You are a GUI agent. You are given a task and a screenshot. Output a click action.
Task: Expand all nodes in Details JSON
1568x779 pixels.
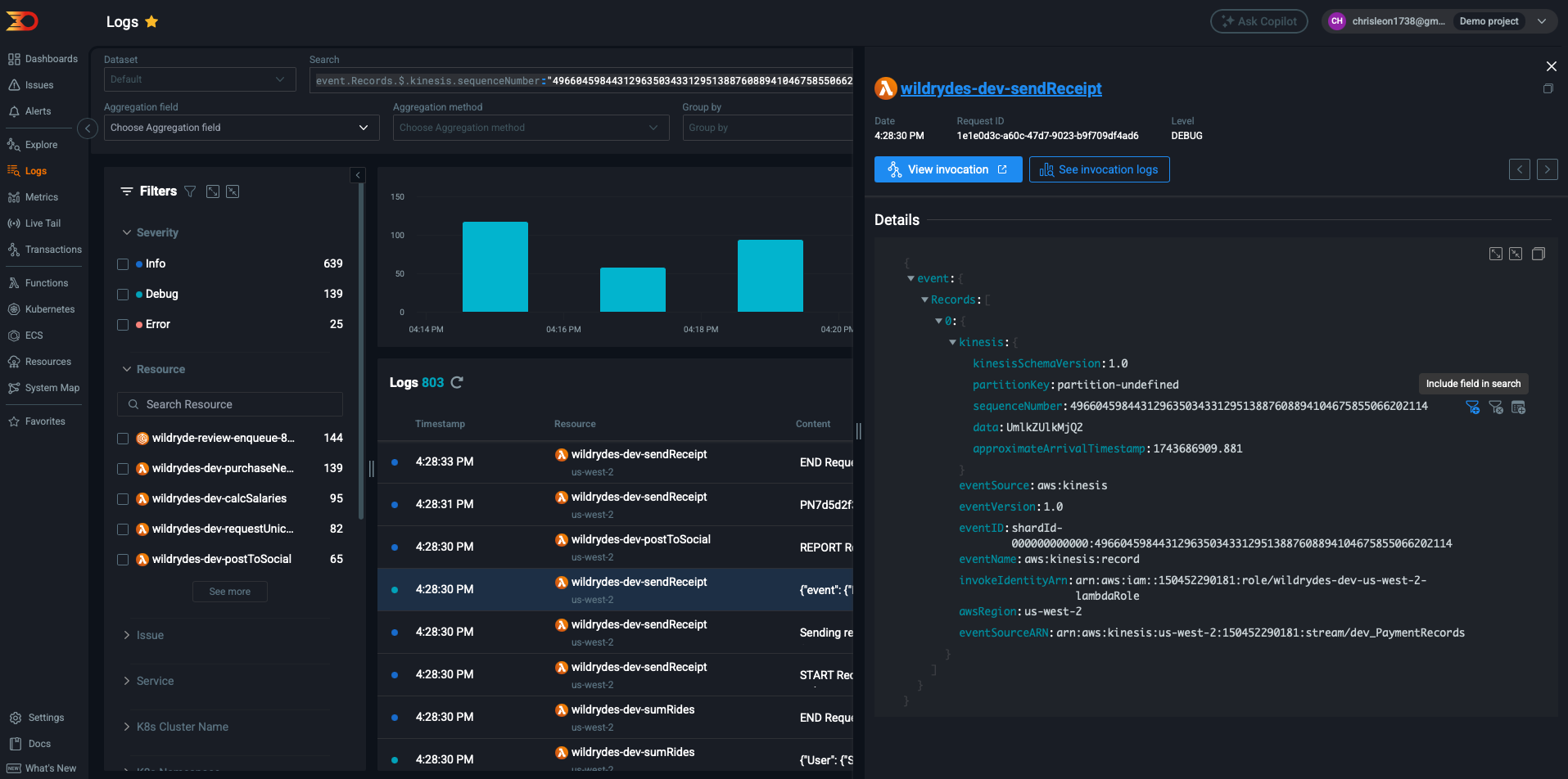pos(1496,254)
